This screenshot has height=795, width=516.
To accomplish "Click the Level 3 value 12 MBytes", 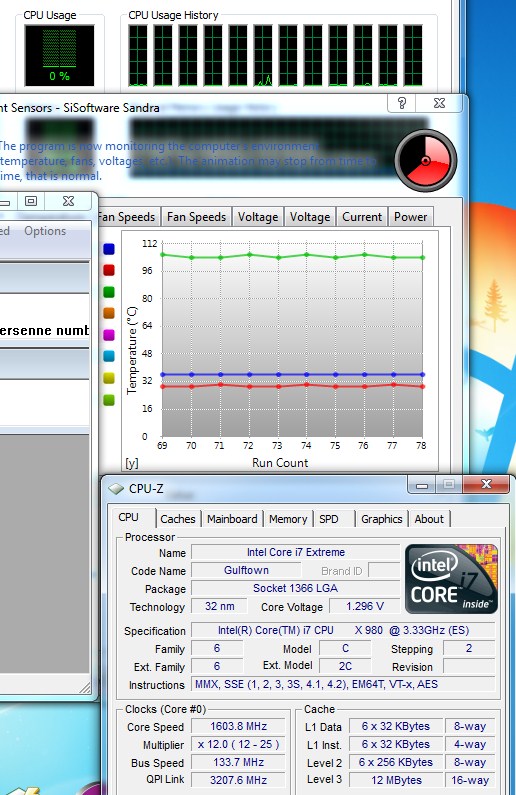I will 396,780.
